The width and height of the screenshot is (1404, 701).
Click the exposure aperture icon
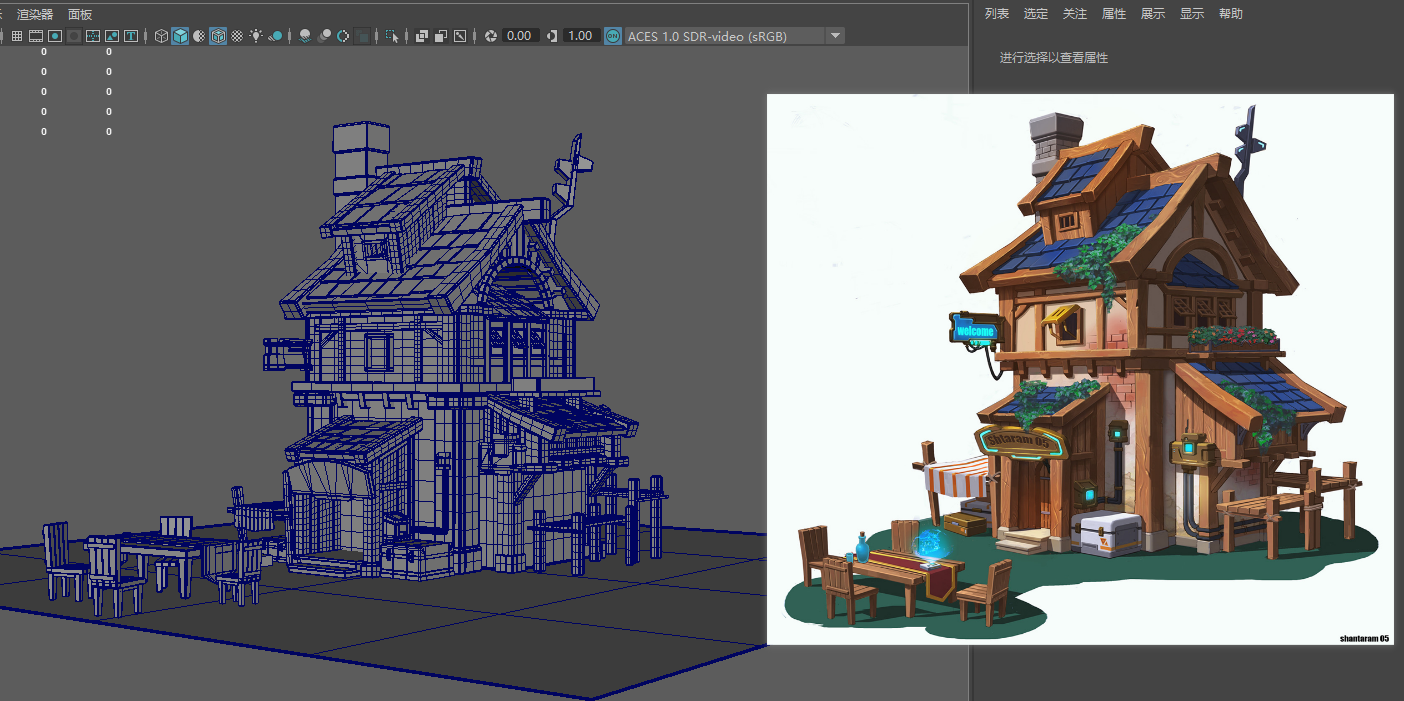point(491,36)
